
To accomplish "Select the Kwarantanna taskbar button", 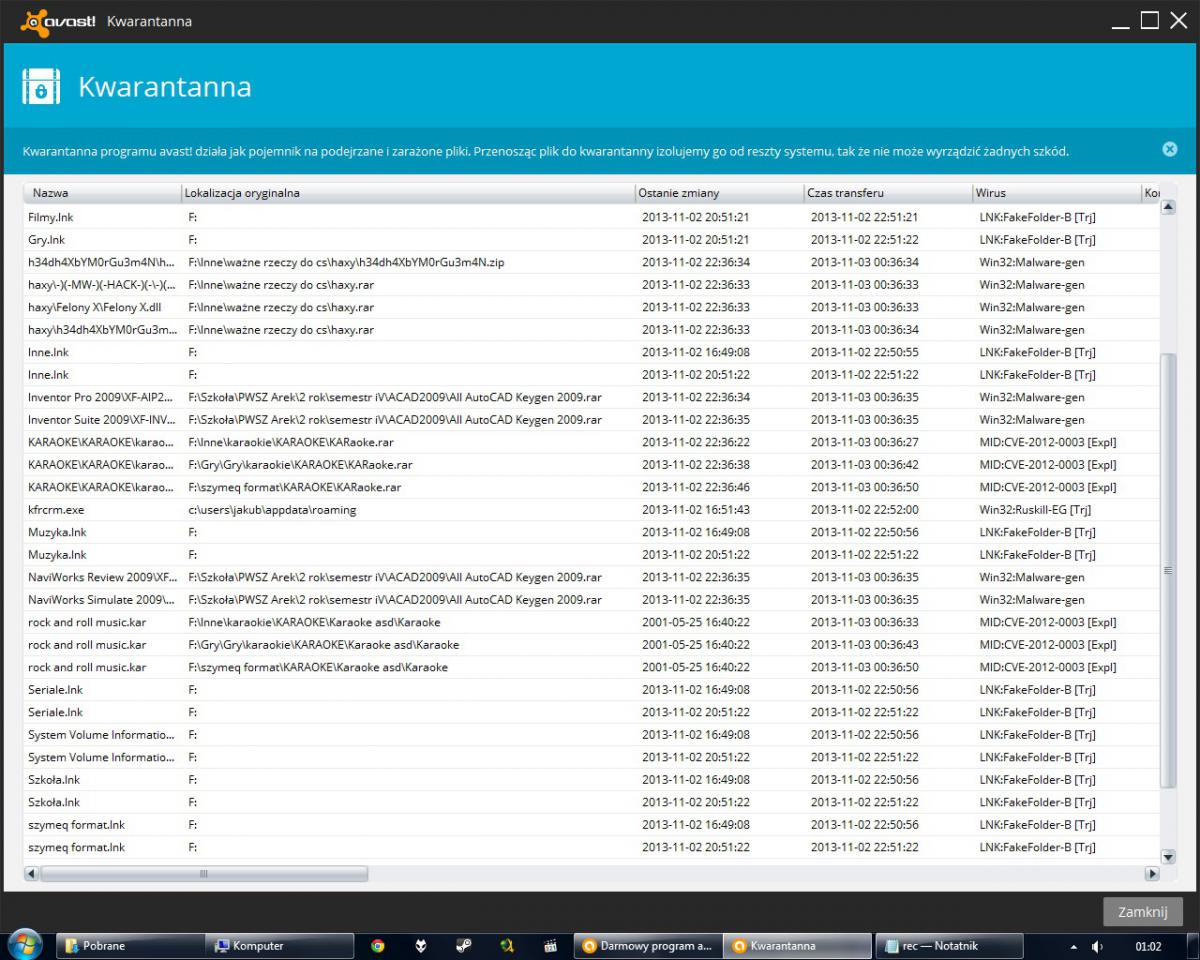I will click(x=797, y=946).
